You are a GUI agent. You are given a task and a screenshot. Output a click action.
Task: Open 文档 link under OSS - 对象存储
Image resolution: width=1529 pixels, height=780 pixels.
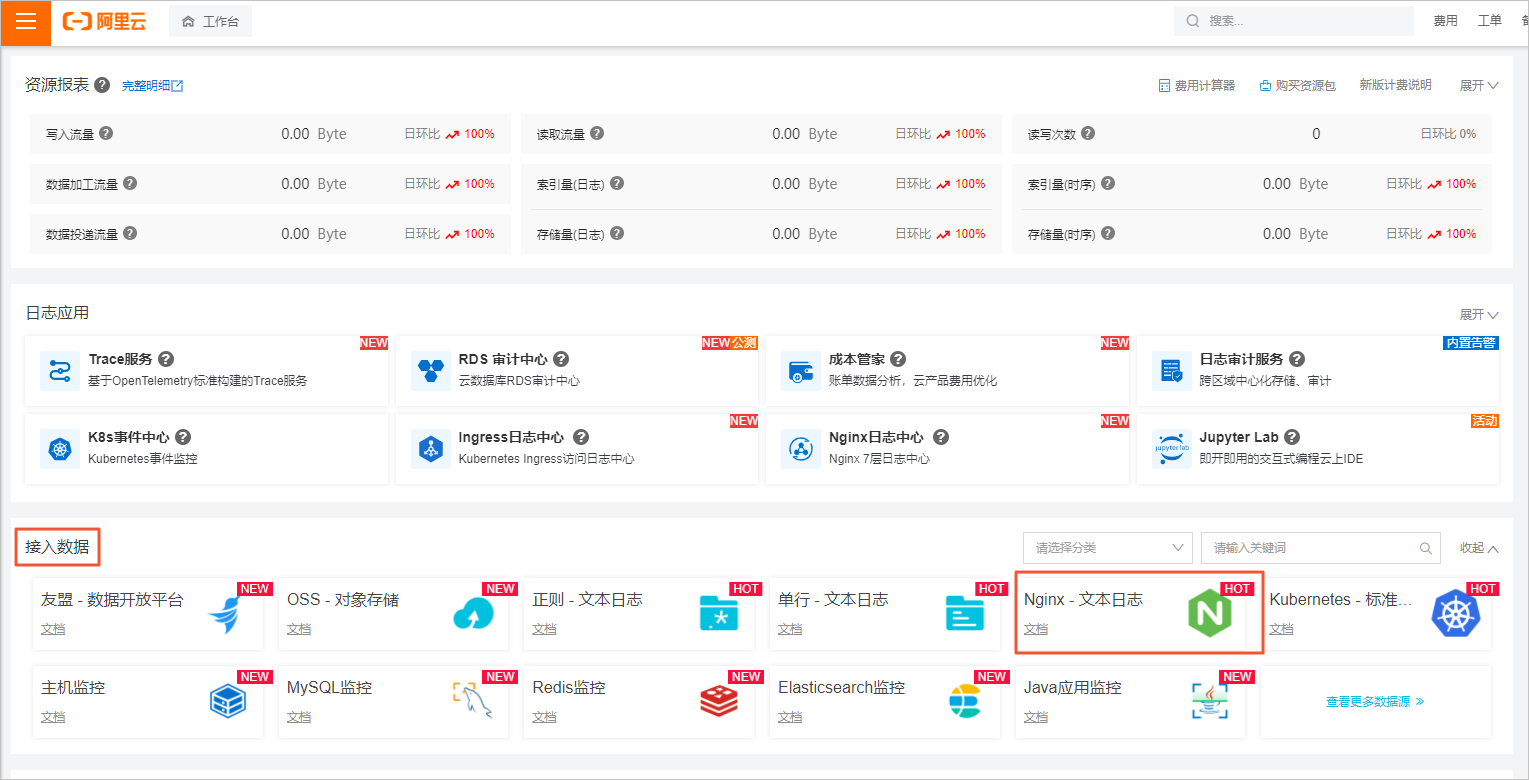(x=299, y=629)
